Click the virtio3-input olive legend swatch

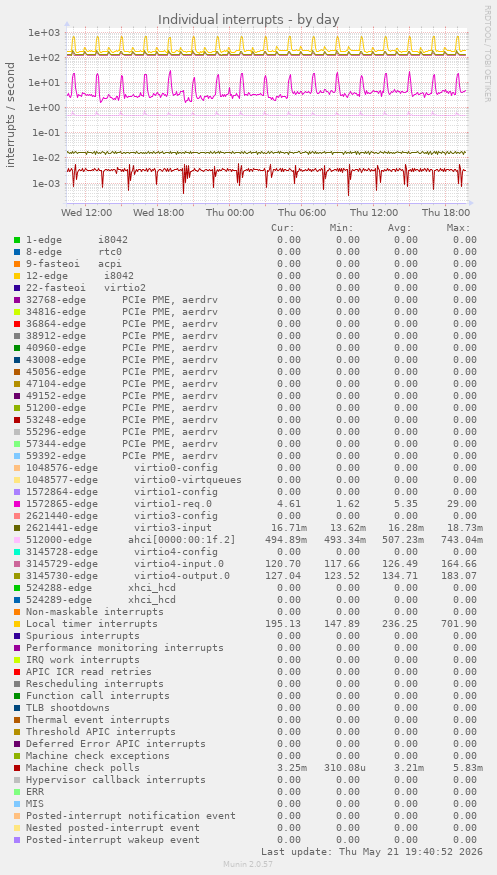point(17,528)
